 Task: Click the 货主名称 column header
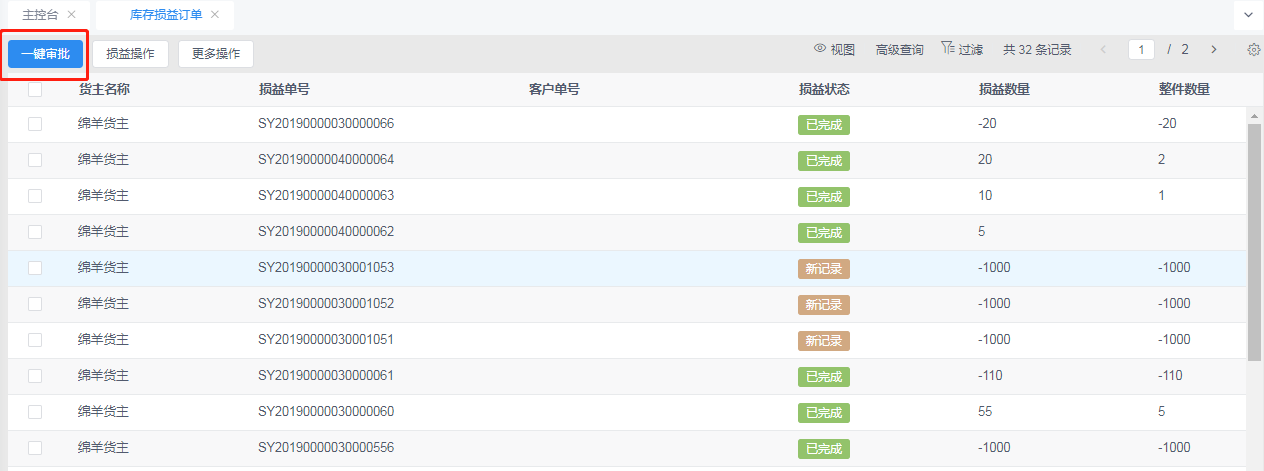[x=104, y=89]
